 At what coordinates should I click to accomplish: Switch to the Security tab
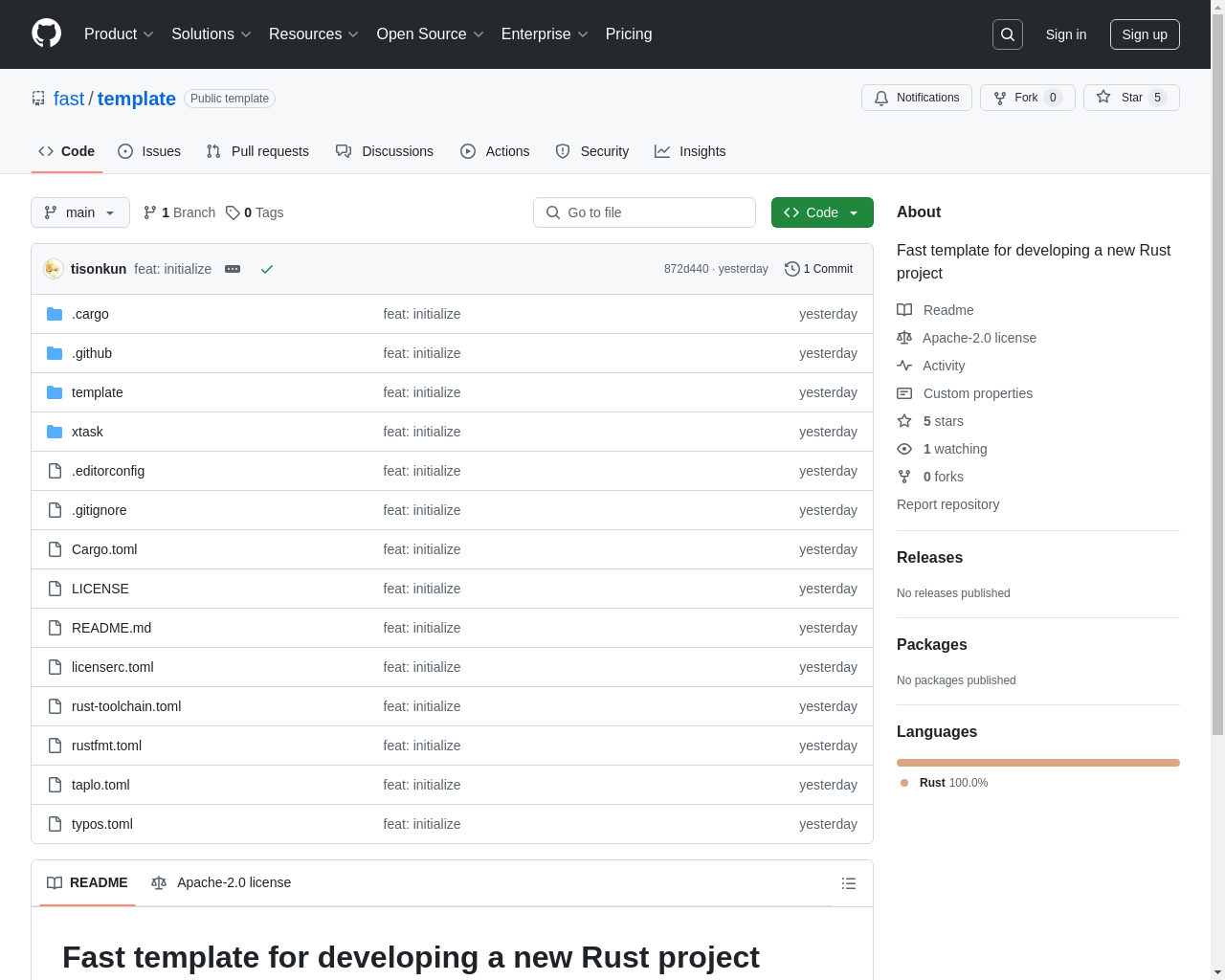point(592,151)
